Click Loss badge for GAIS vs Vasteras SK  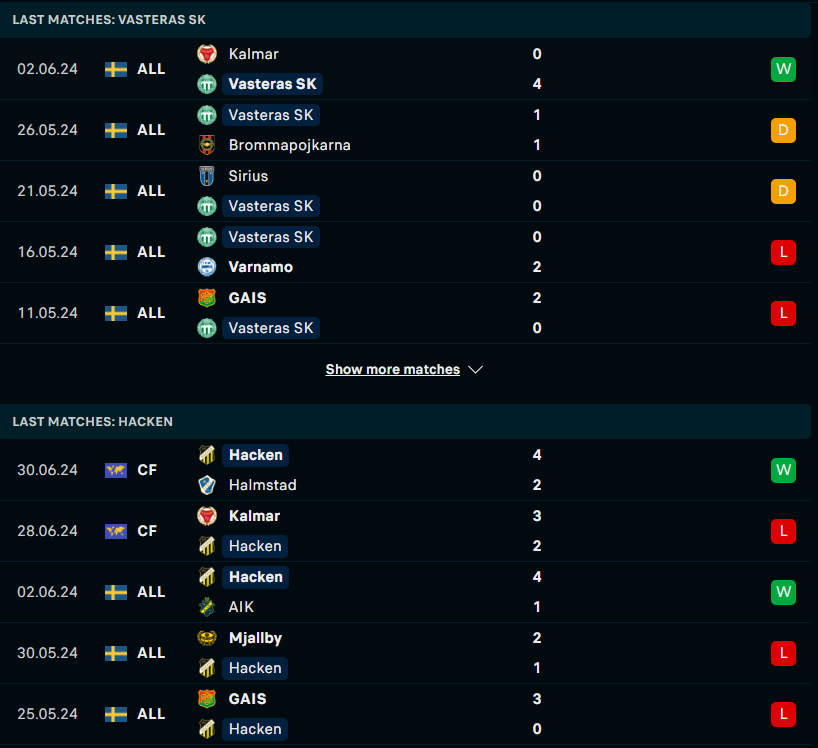783,313
